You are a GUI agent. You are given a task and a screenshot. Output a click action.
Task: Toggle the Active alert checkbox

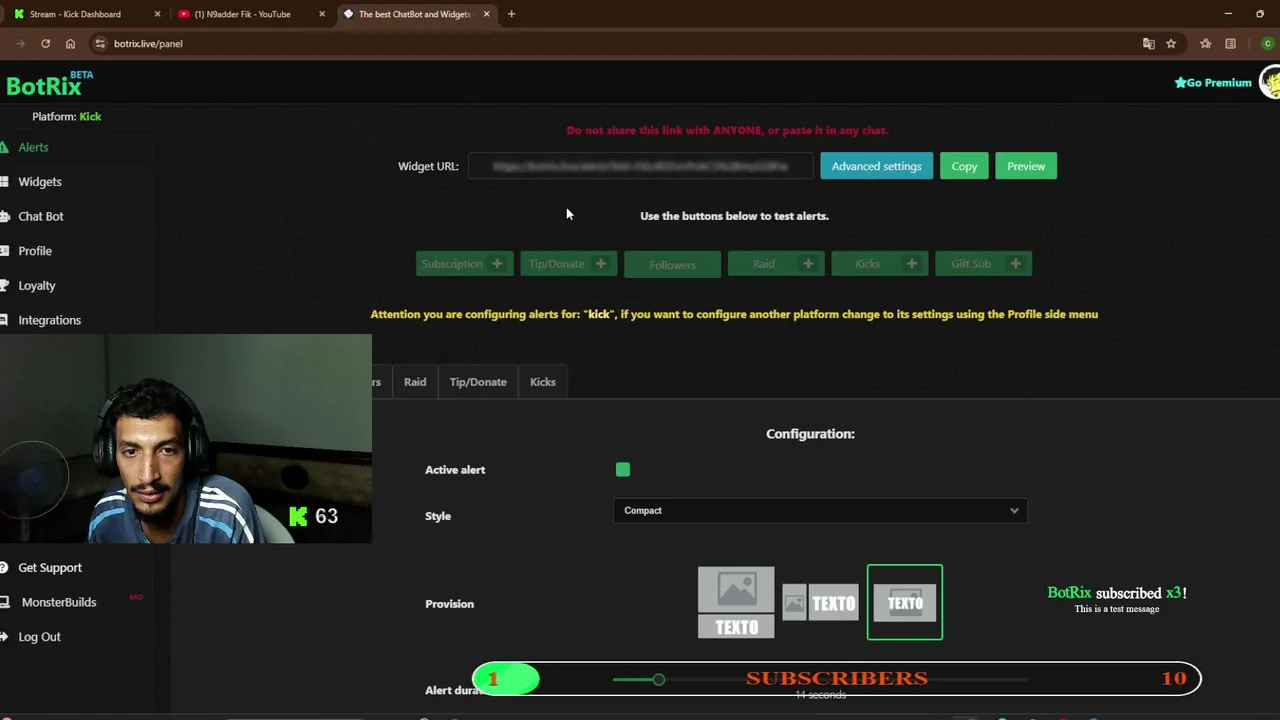(623, 470)
